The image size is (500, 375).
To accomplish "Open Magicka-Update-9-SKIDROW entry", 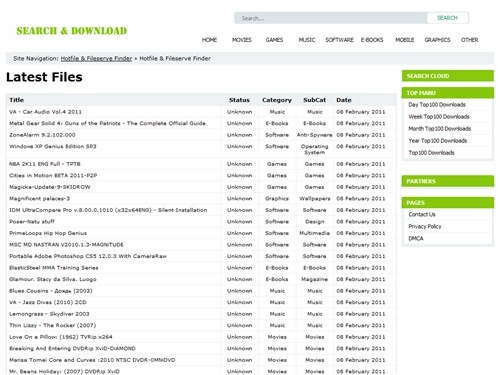I will click(50, 187).
